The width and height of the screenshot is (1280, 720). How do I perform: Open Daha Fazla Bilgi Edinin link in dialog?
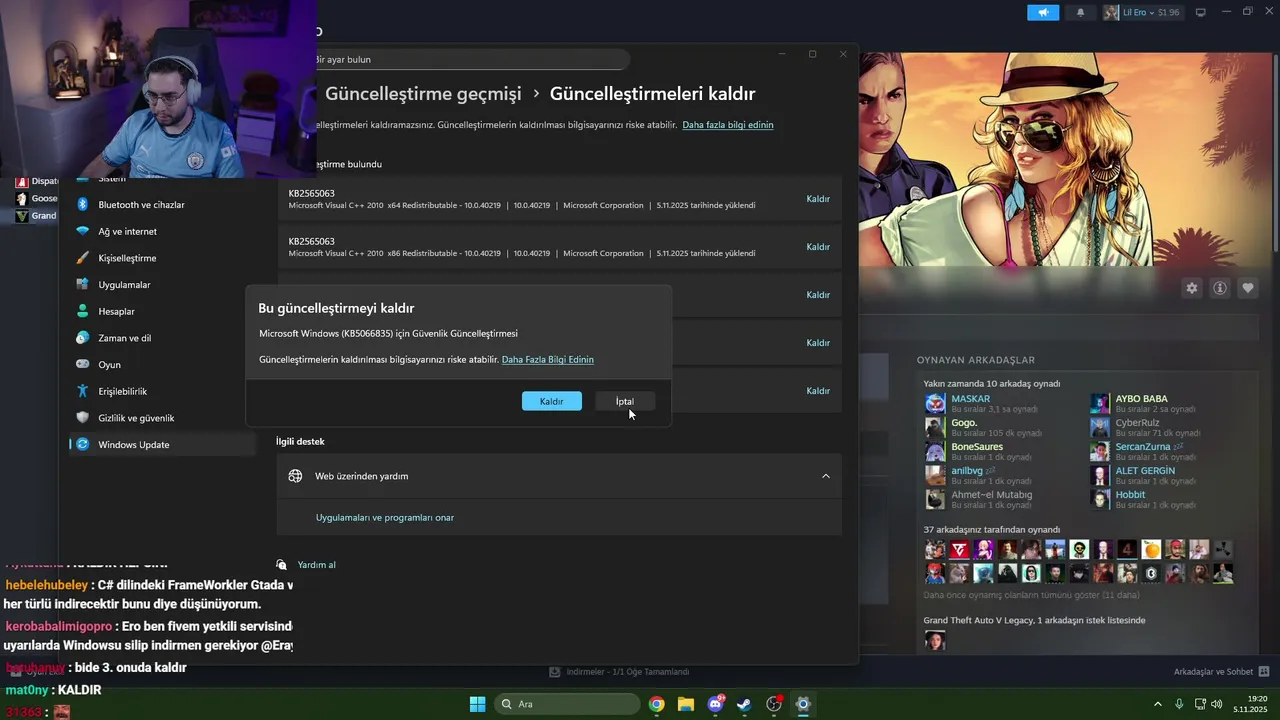(547, 359)
